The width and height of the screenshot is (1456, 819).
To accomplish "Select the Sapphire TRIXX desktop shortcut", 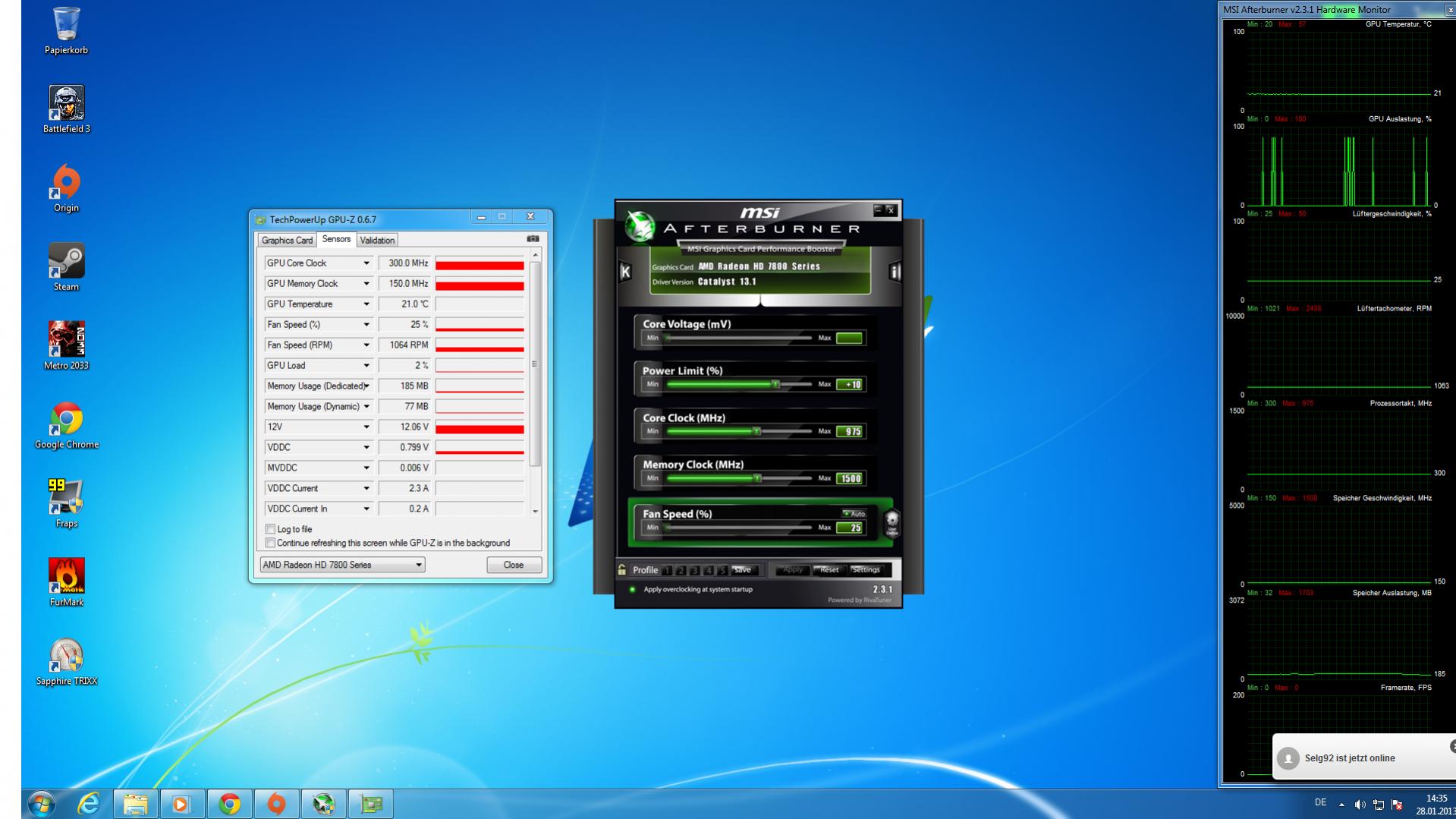I will click(66, 662).
